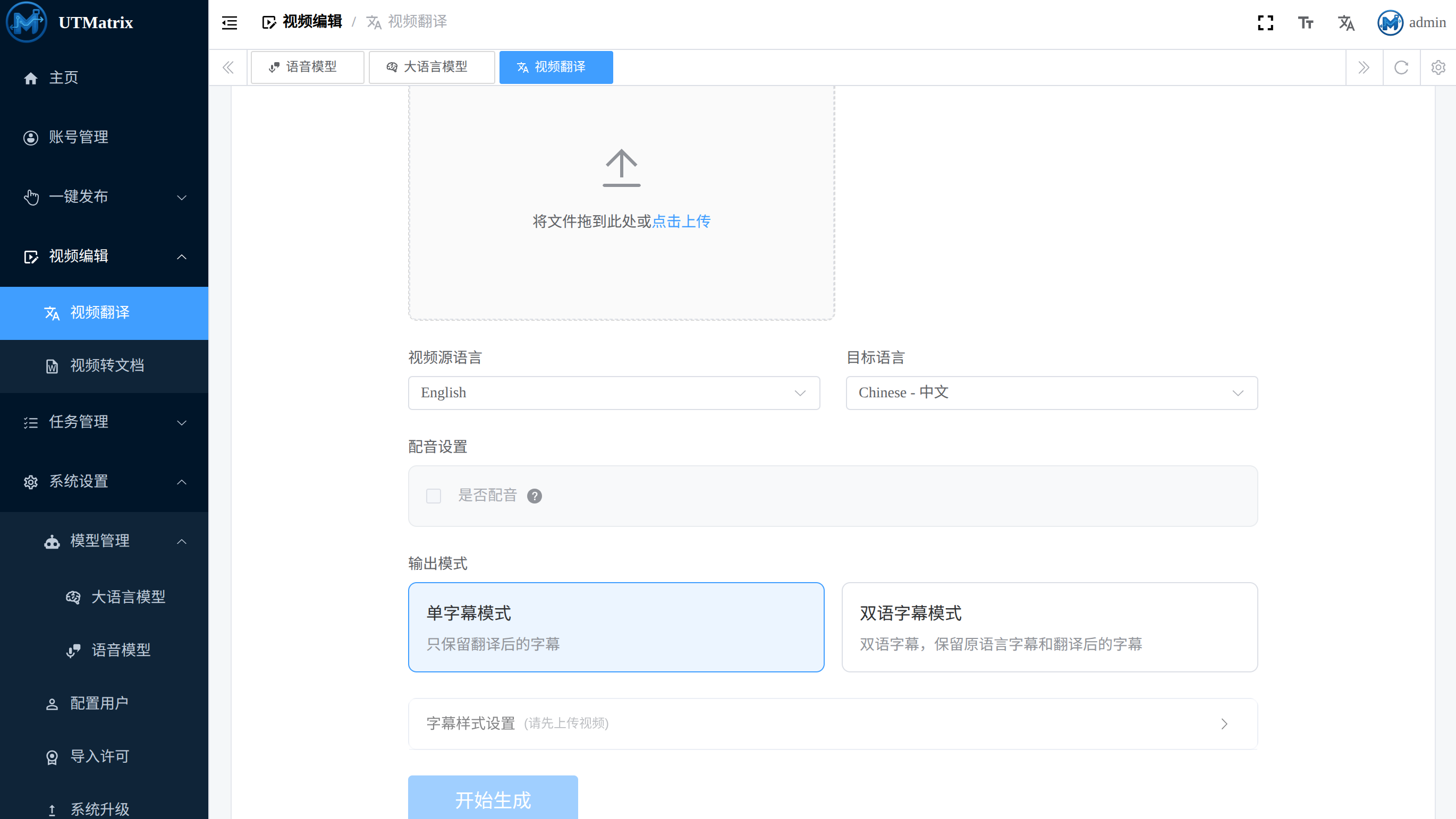Expand the 一键发布 sidebar menu
The image size is (1456, 819).
tap(104, 197)
